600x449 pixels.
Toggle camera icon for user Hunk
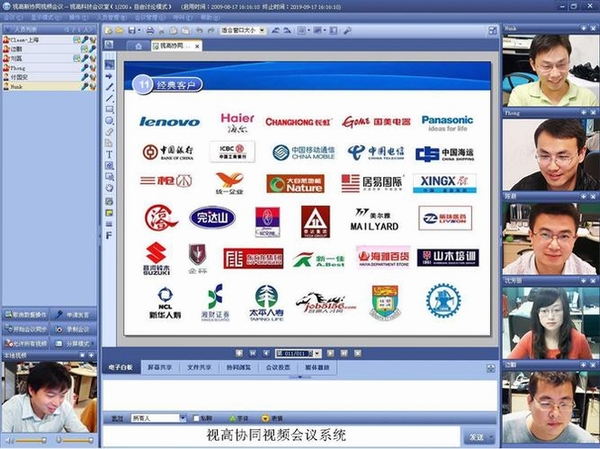93,87
